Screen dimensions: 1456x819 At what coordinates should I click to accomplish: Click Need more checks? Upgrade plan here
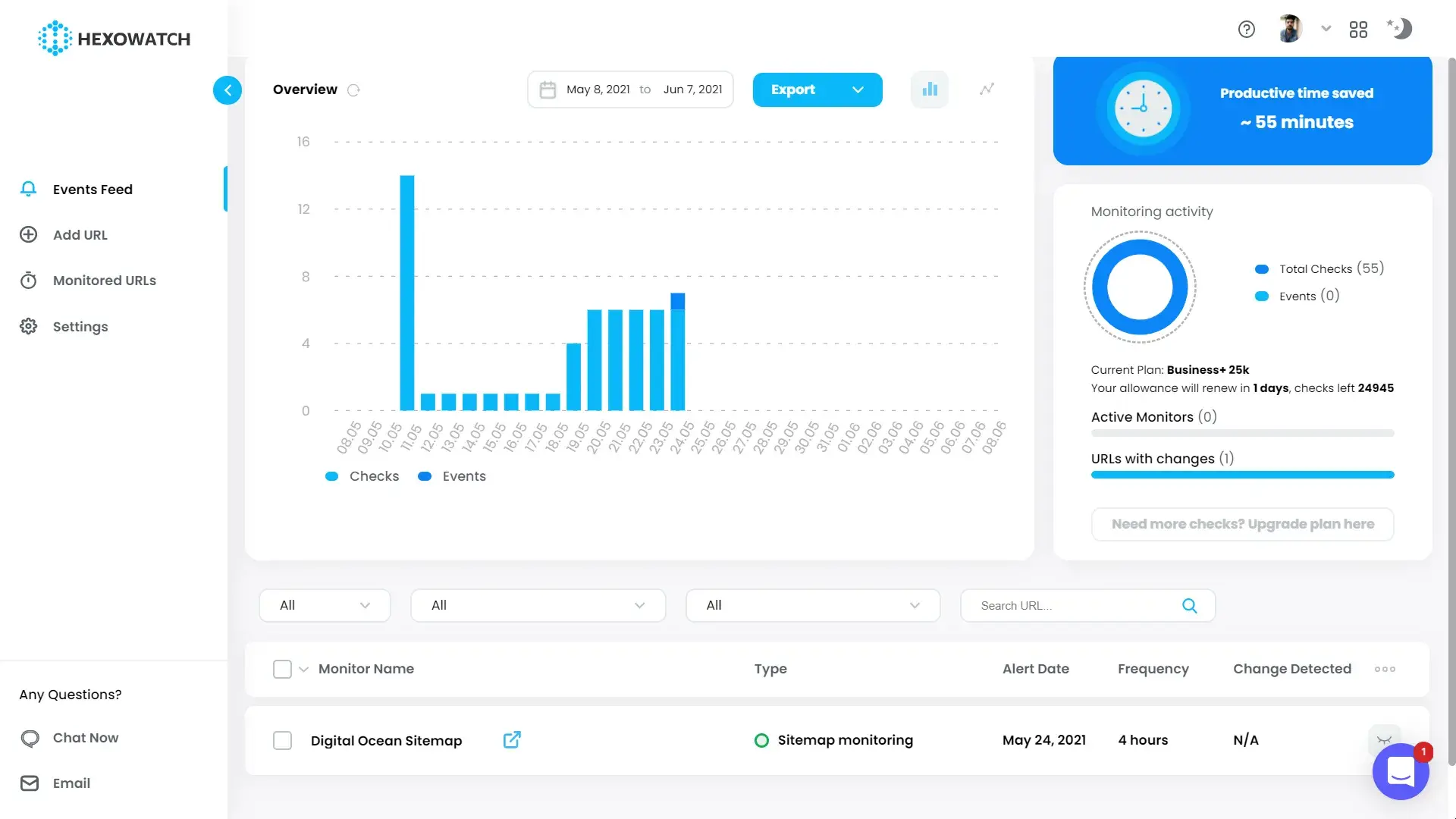point(1241,524)
